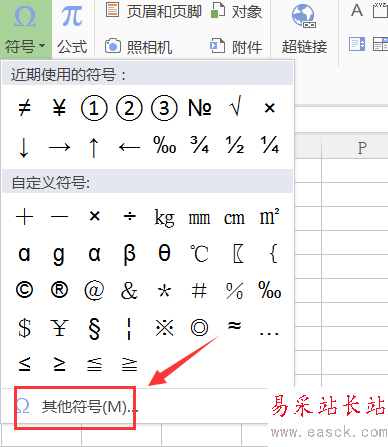The width and height of the screenshot is (388, 447).
Task: Insert the m² square meter symbol
Action: pyautogui.click(x=269, y=216)
